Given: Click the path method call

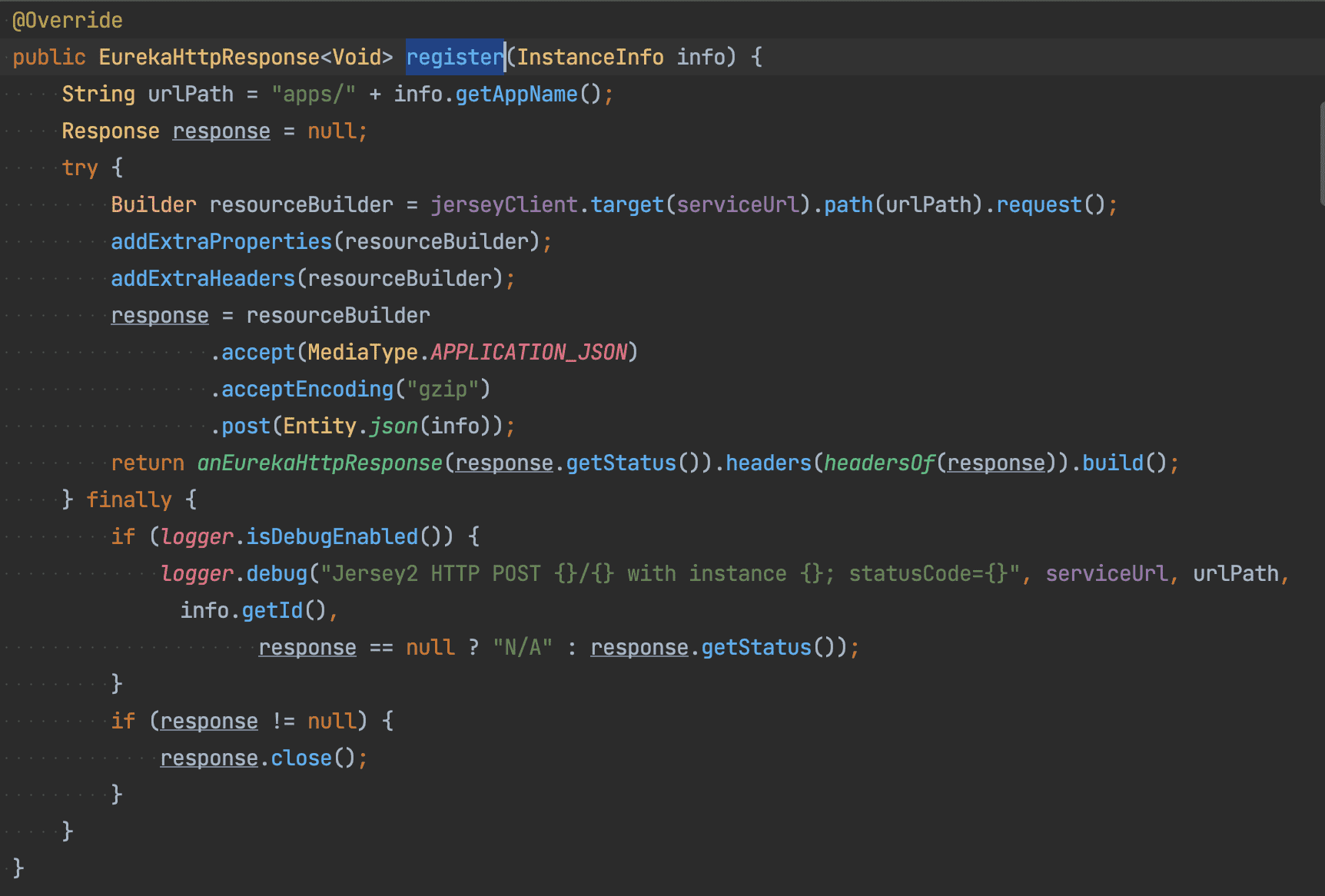Looking at the screenshot, I should 848,204.
